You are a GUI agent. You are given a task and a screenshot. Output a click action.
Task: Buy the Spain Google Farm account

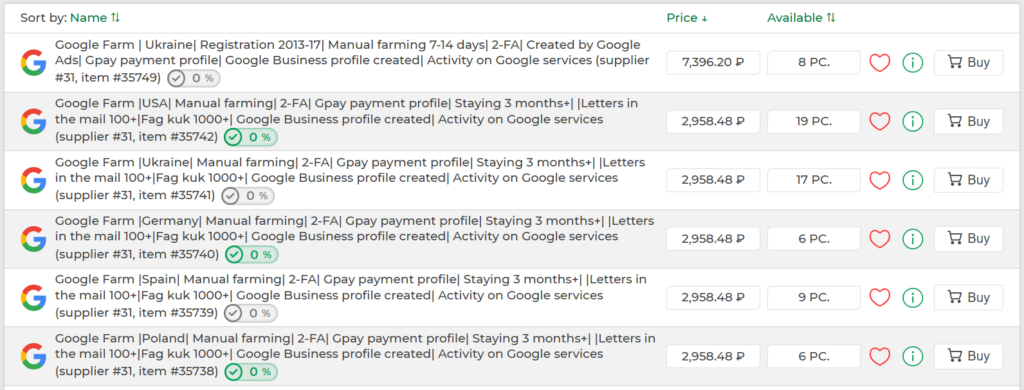[968, 298]
